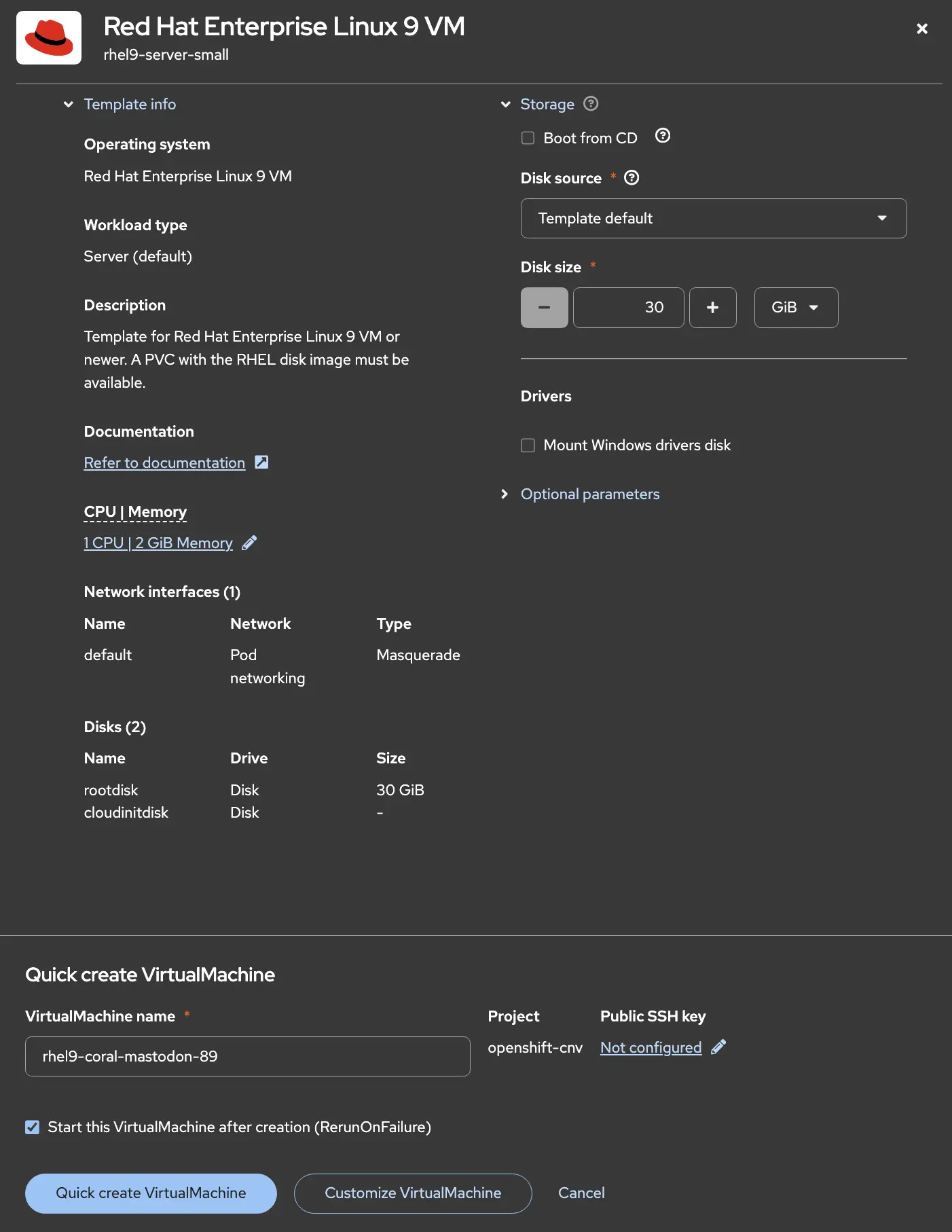Image resolution: width=952 pixels, height=1232 pixels.
Task: Click the Red Hat logo icon
Action: point(49,37)
